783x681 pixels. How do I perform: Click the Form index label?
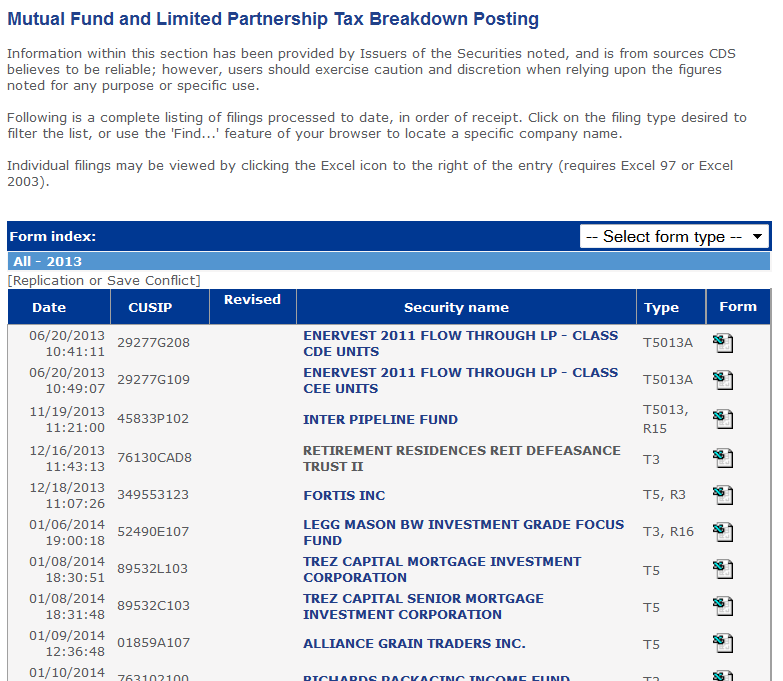[x=52, y=236]
